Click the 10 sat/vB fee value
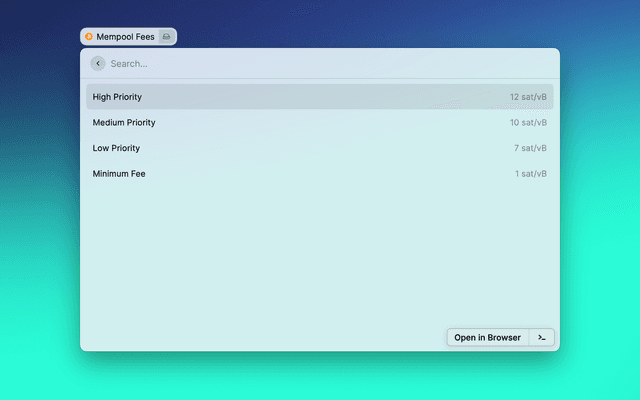 [x=528, y=123]
